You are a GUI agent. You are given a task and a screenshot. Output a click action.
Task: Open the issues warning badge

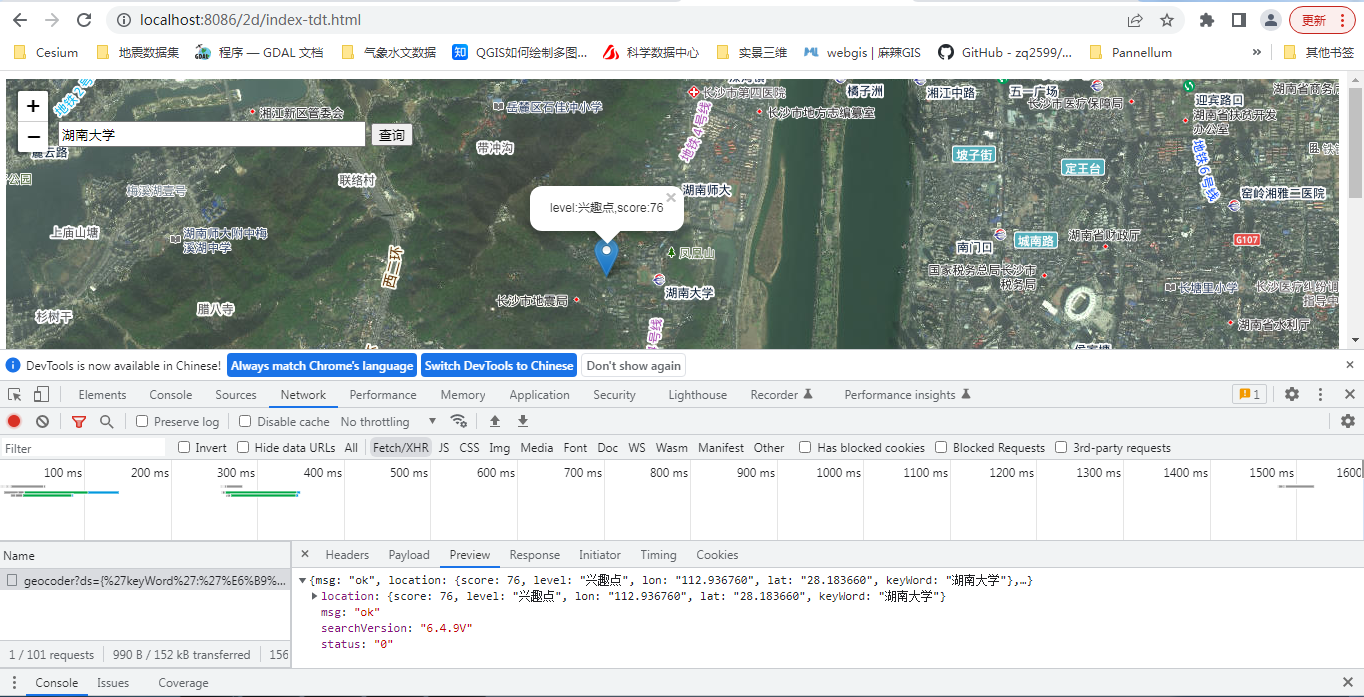pos(1250,394)
